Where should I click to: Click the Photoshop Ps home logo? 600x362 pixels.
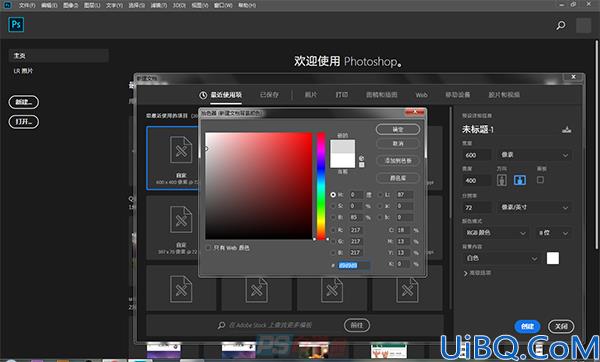coord(16,24)
